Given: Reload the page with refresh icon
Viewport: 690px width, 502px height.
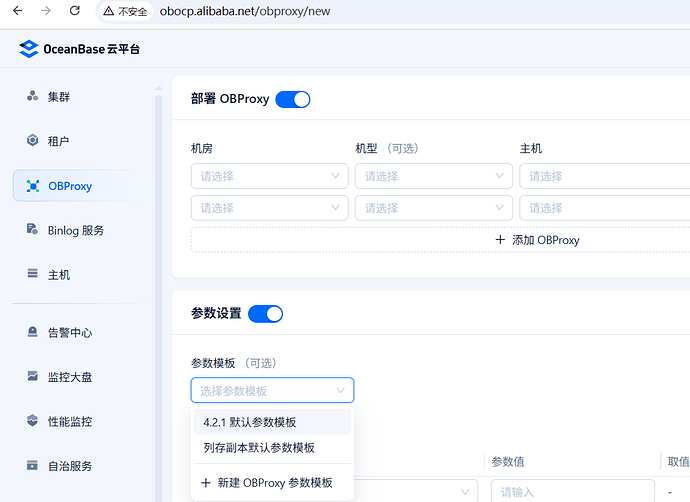Looking at the screenshot, I should 75,11.
